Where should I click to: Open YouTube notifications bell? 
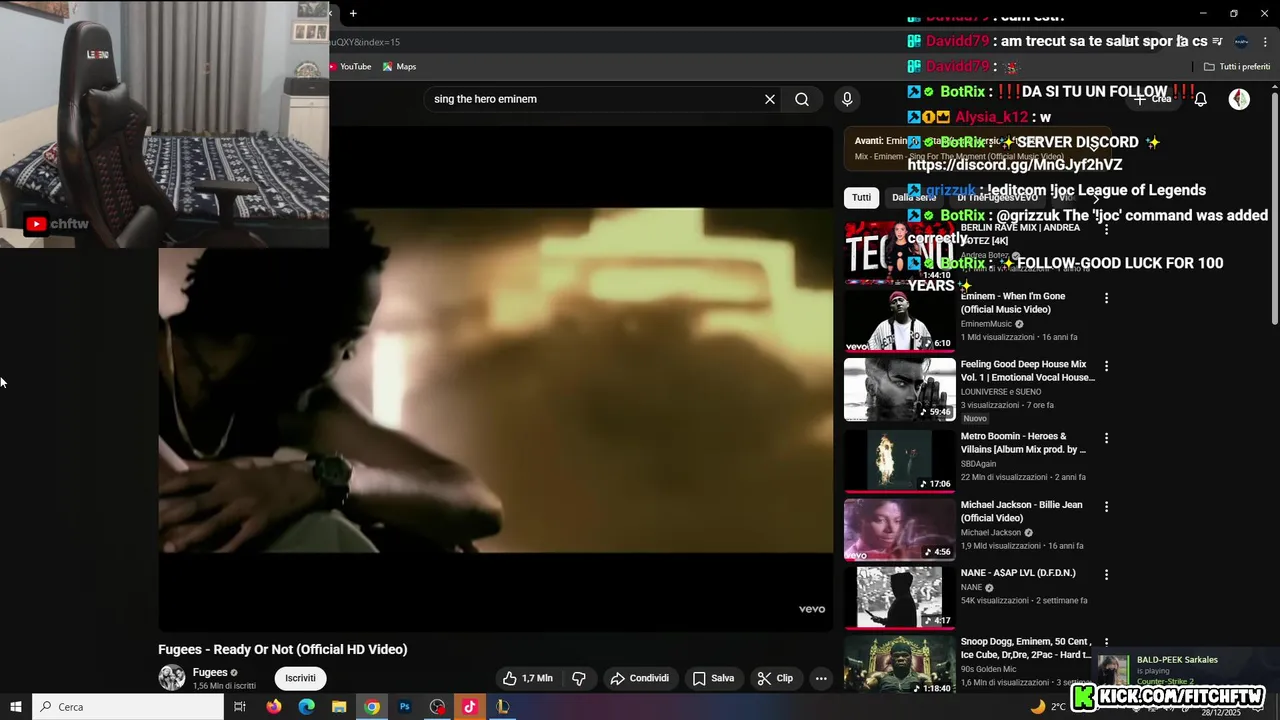coord(1201,99)
